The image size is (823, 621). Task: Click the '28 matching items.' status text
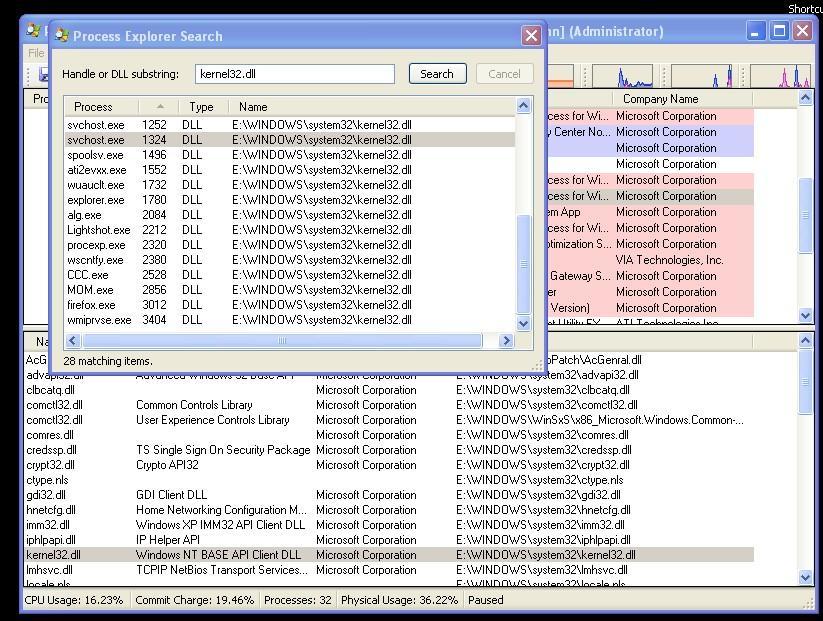click(108, 361)
